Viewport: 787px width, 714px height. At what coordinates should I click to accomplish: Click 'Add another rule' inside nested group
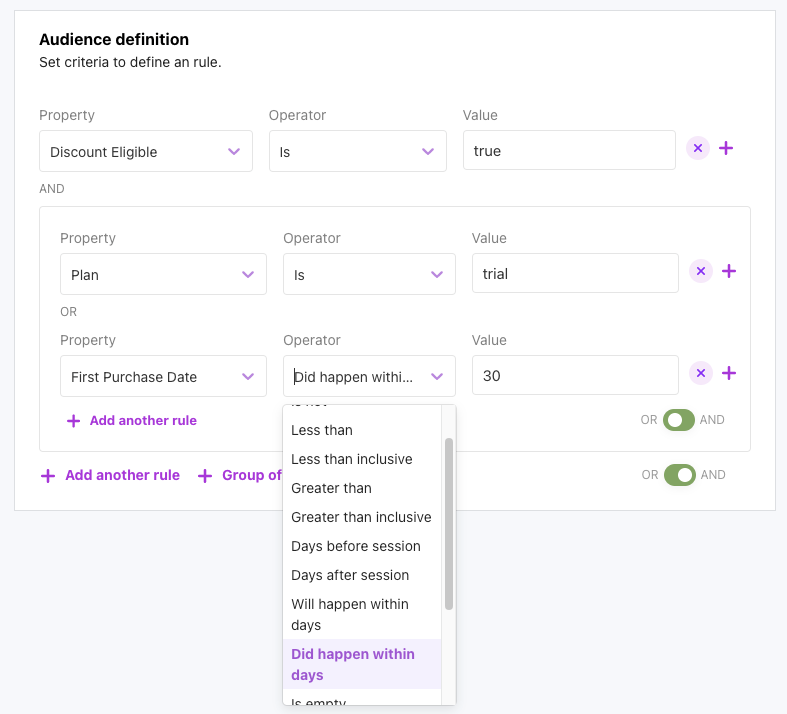[132, 421]
